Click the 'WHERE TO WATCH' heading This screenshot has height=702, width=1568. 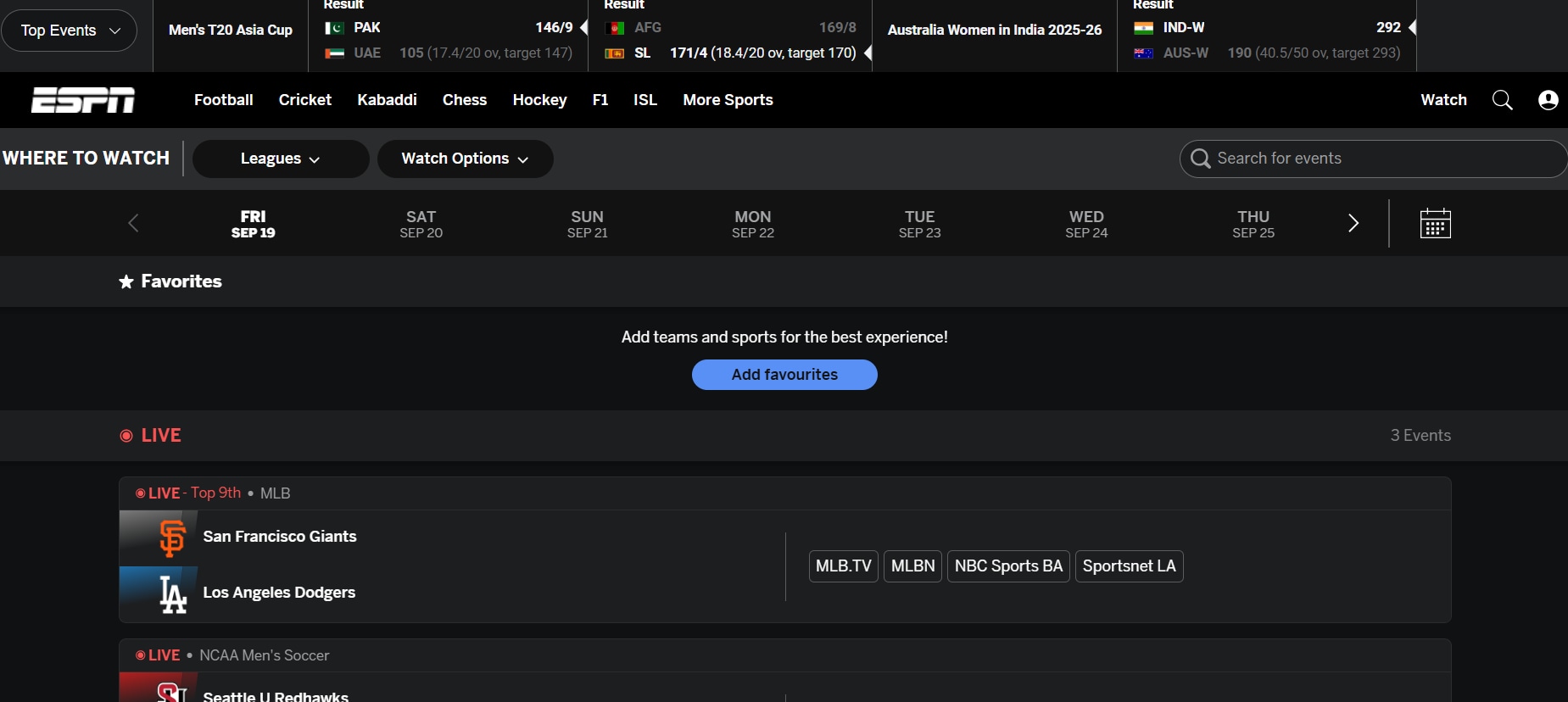[x=86, y=159]
